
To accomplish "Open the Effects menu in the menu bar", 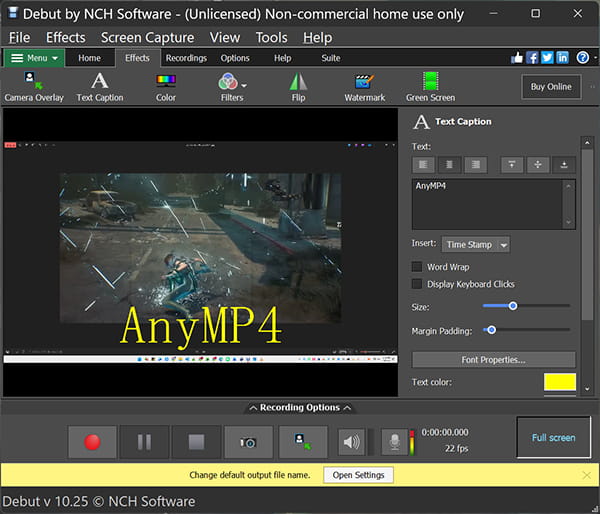I will [66, 38].
